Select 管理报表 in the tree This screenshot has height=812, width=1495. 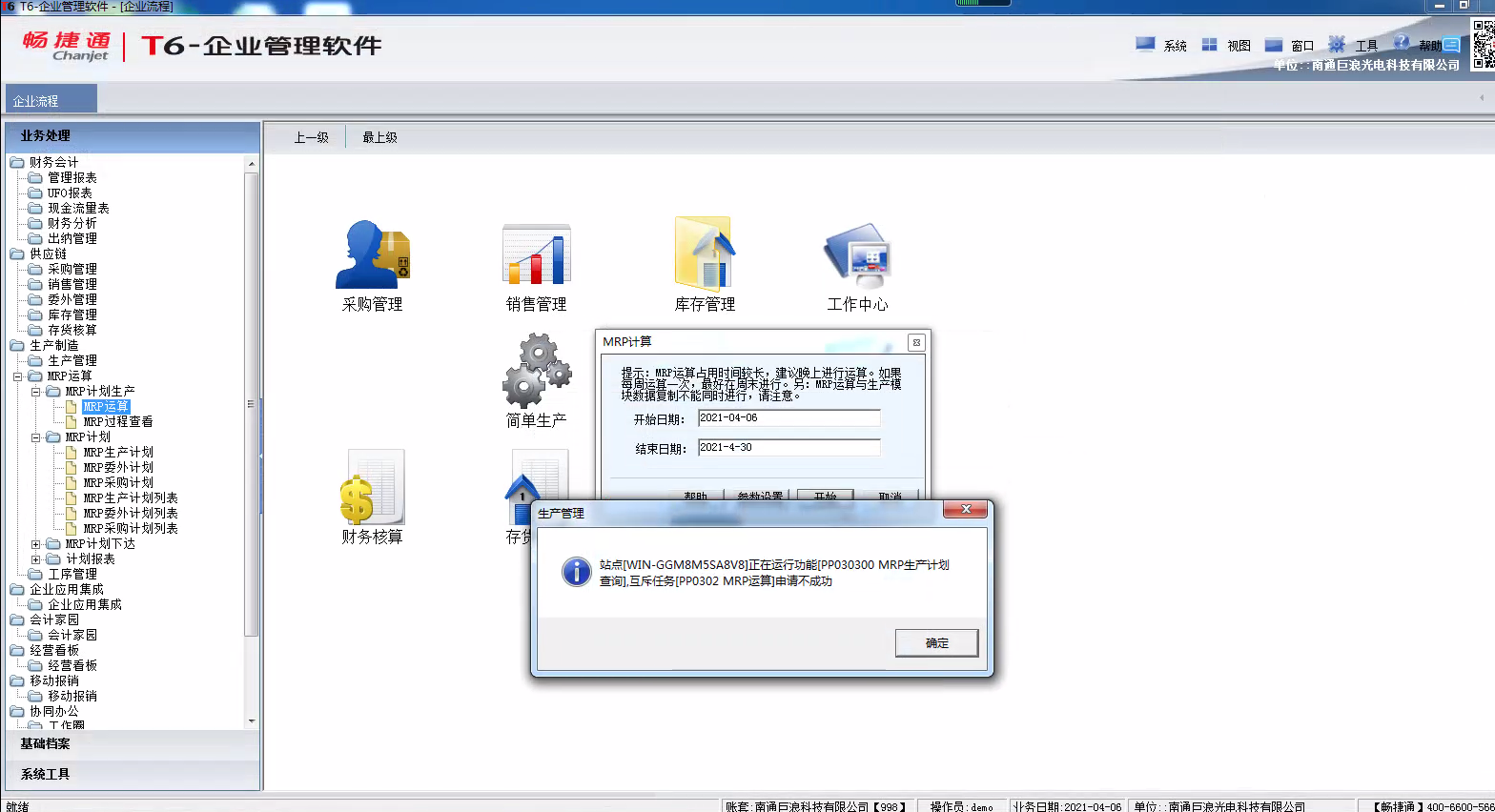pyautogui.click(x=72, y=177)
